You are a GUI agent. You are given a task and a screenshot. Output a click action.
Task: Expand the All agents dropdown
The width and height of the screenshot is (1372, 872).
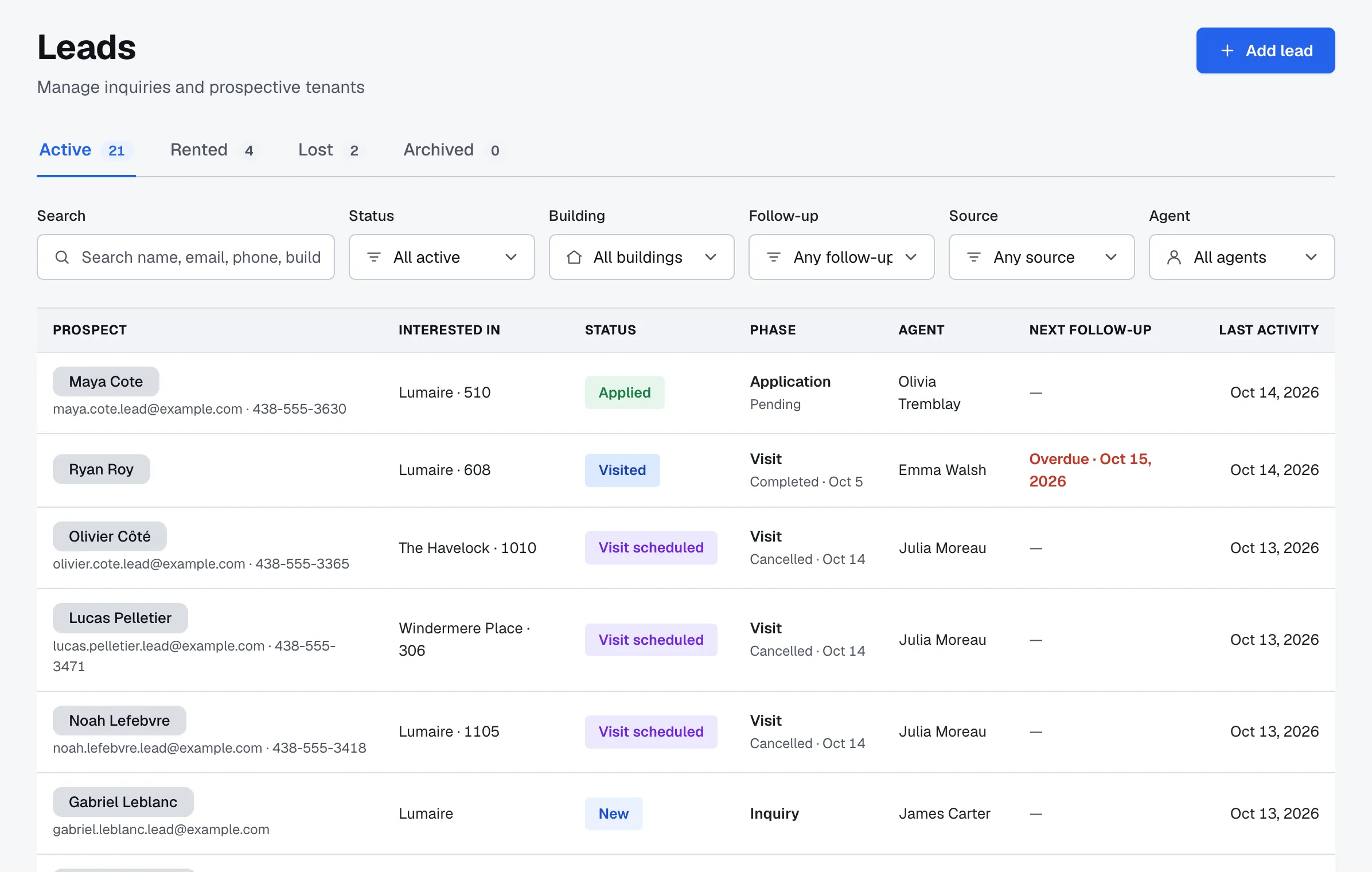(1242, 257)
